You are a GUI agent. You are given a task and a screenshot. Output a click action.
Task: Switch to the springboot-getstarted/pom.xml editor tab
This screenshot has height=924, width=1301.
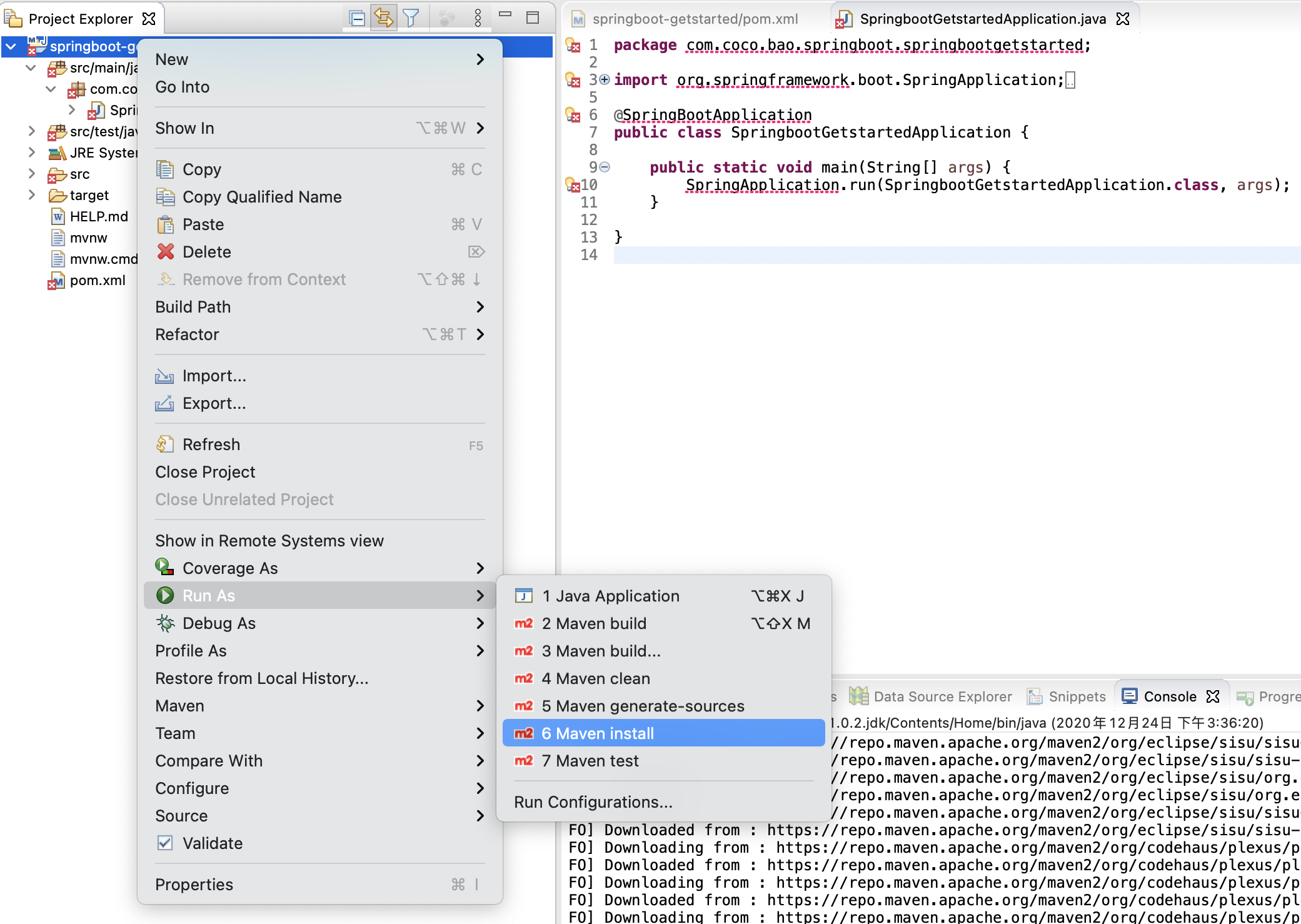(x=694, y=18)
